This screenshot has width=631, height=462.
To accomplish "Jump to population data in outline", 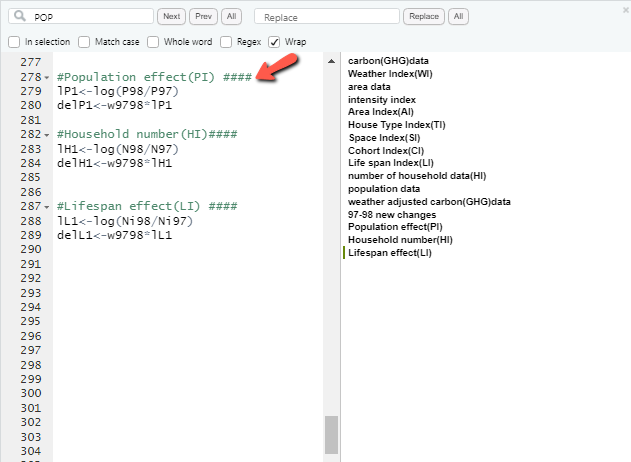I will (x=384, y=189).
